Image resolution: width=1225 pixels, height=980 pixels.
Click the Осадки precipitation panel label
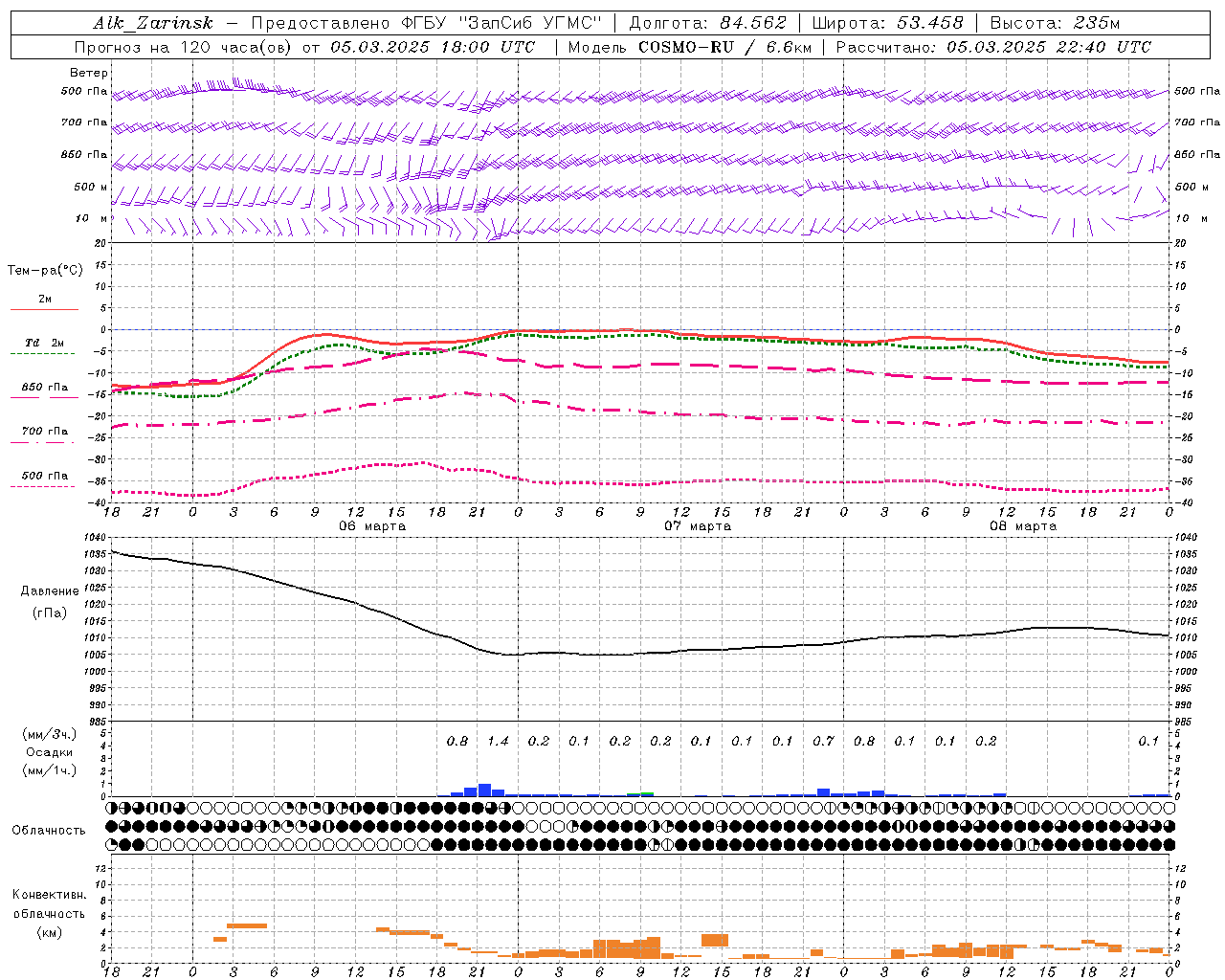tap(50, 752)
